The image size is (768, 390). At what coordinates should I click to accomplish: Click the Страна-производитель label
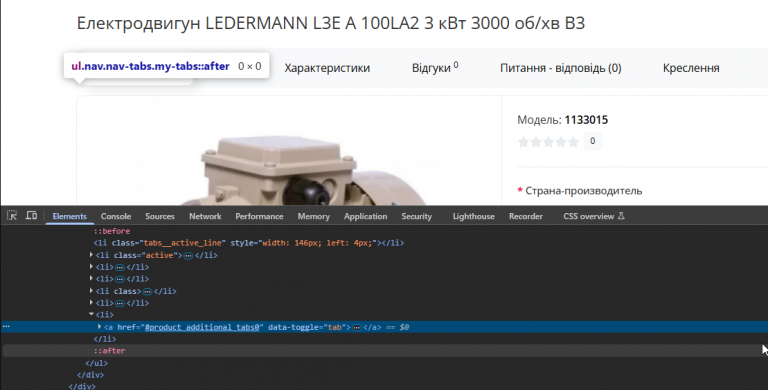[583, 191]
